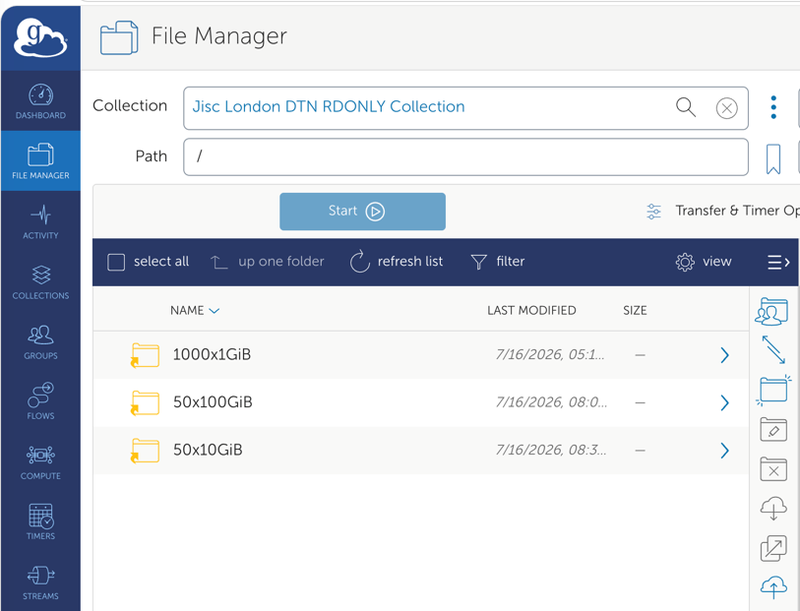Tick the select all checkbox
800x611 pixels.
(116, 262)
